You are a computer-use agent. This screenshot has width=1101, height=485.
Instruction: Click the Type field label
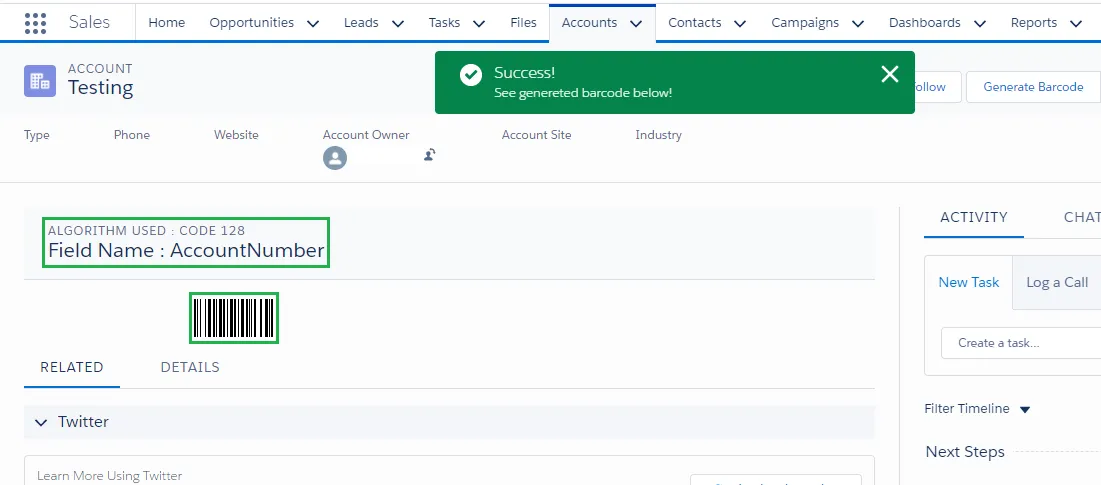pyautogui.click(x=37, y=135)
